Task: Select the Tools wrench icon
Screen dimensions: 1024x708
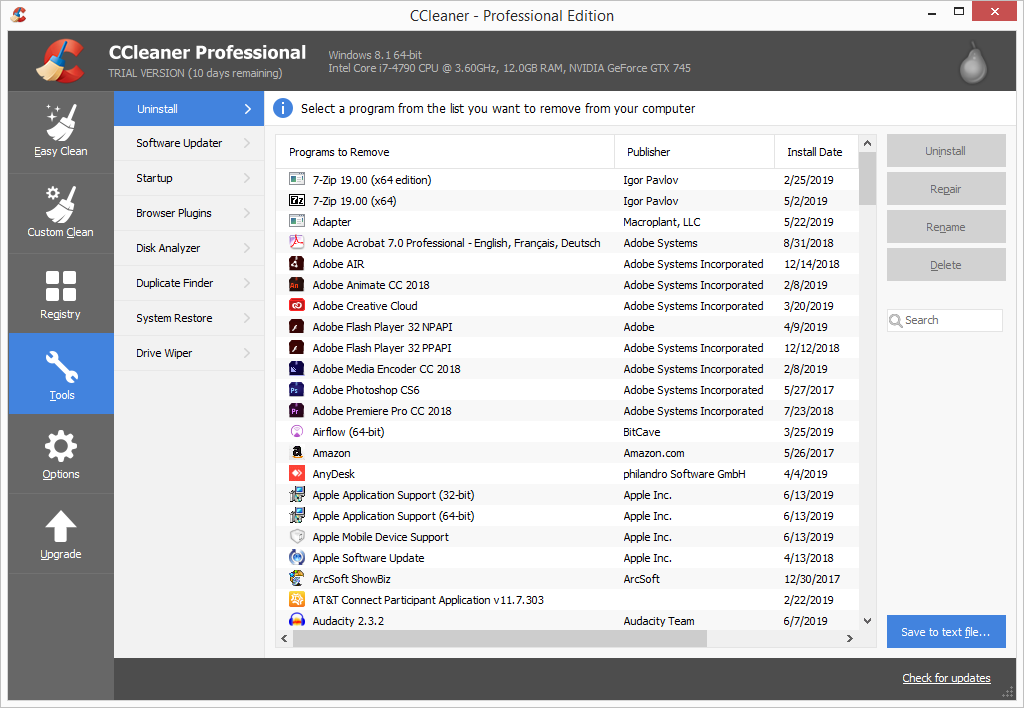Action: 60,373
